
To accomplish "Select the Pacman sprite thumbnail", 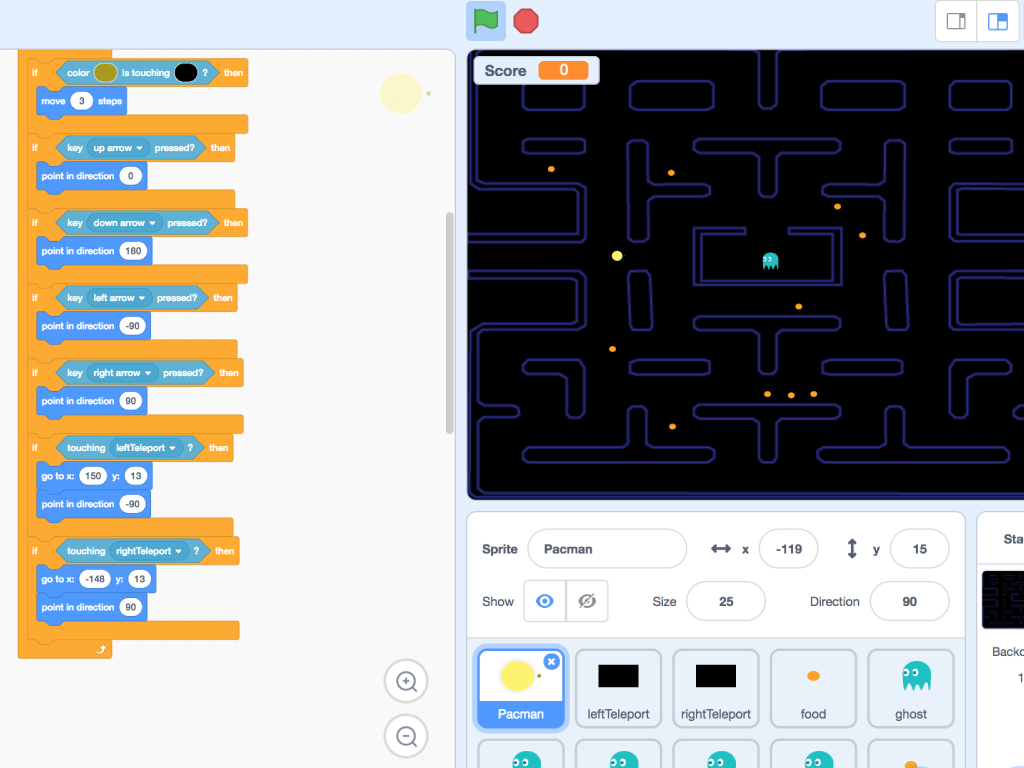I will [x=520, y=688].
